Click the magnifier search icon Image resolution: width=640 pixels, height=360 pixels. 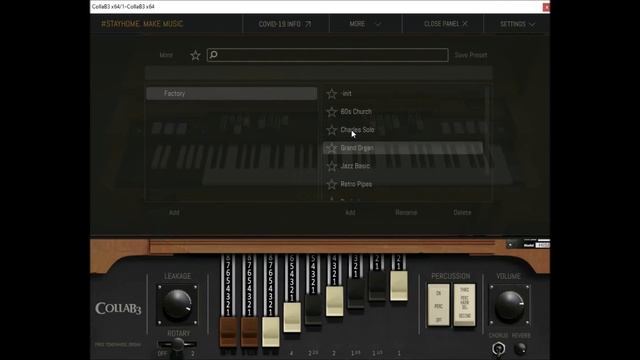(x=213, y=55)
